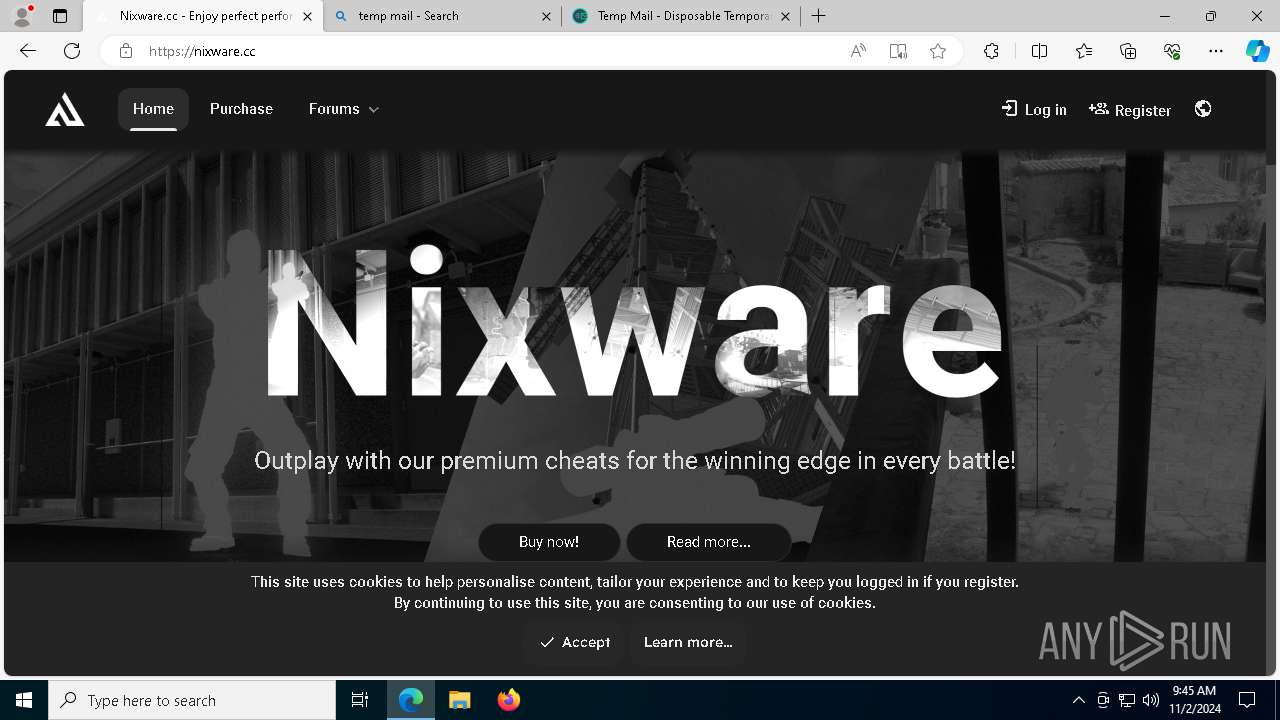Add this page to favorites star
The width and height of the screenshot is (1280, 720).
(x=938, y=51)
